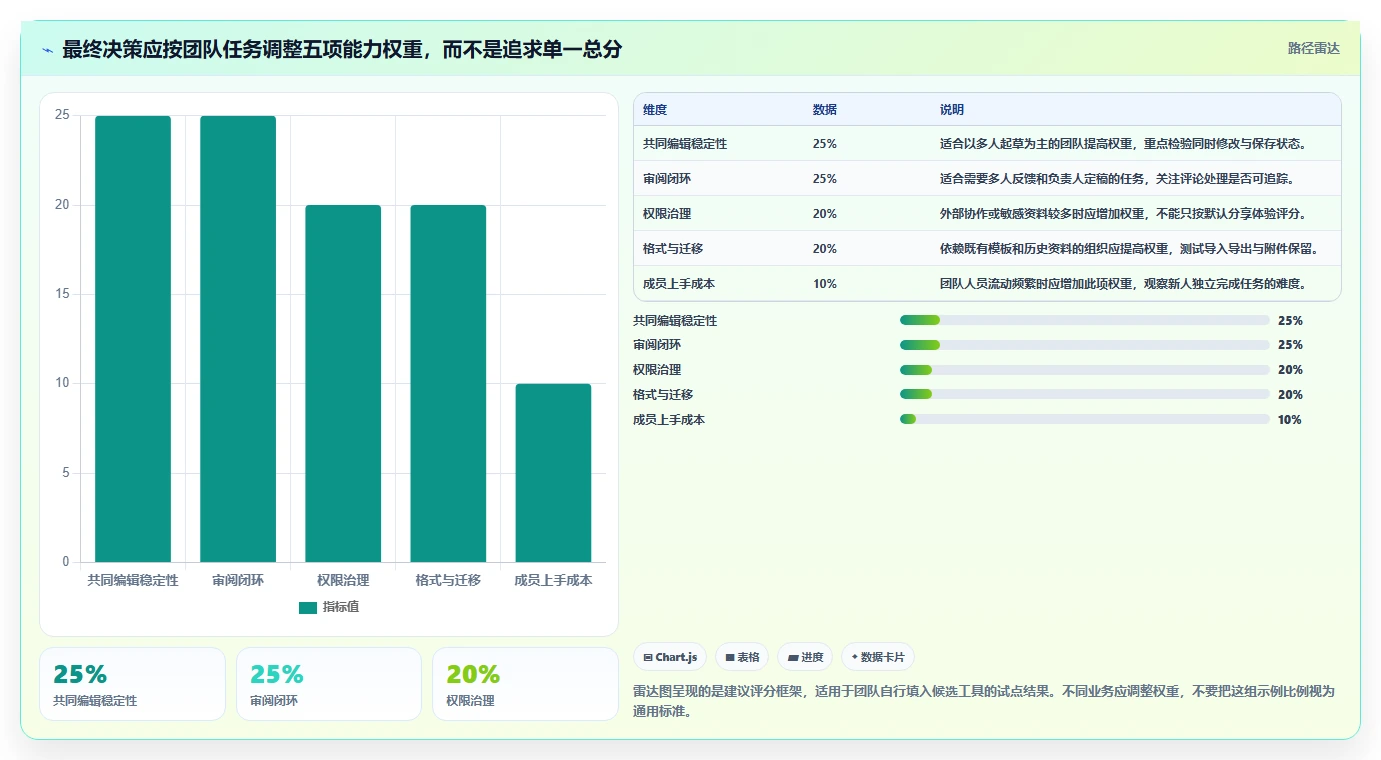
Task: Click the 说明 table column header
Action: (x=952, y=110)
